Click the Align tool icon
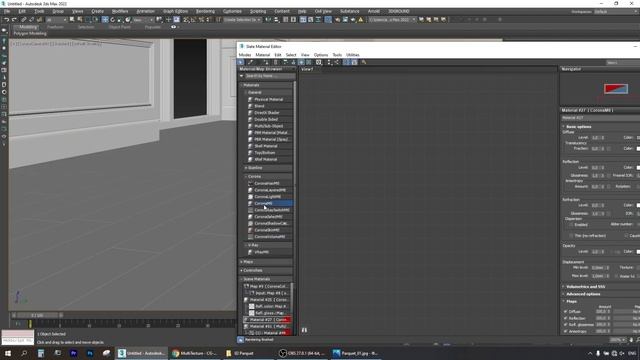640x360 pixels. pyautogui.click(x=276, y=20)
